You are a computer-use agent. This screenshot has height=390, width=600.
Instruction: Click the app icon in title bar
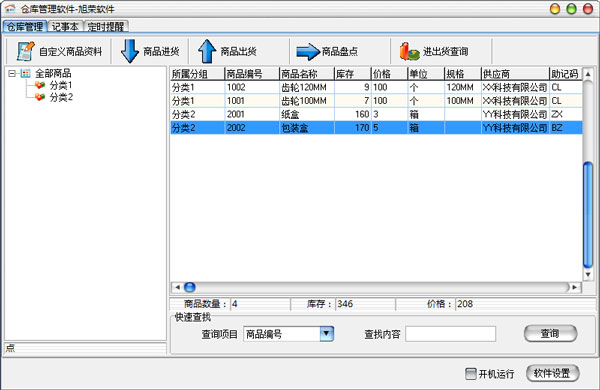coord(10,8)
